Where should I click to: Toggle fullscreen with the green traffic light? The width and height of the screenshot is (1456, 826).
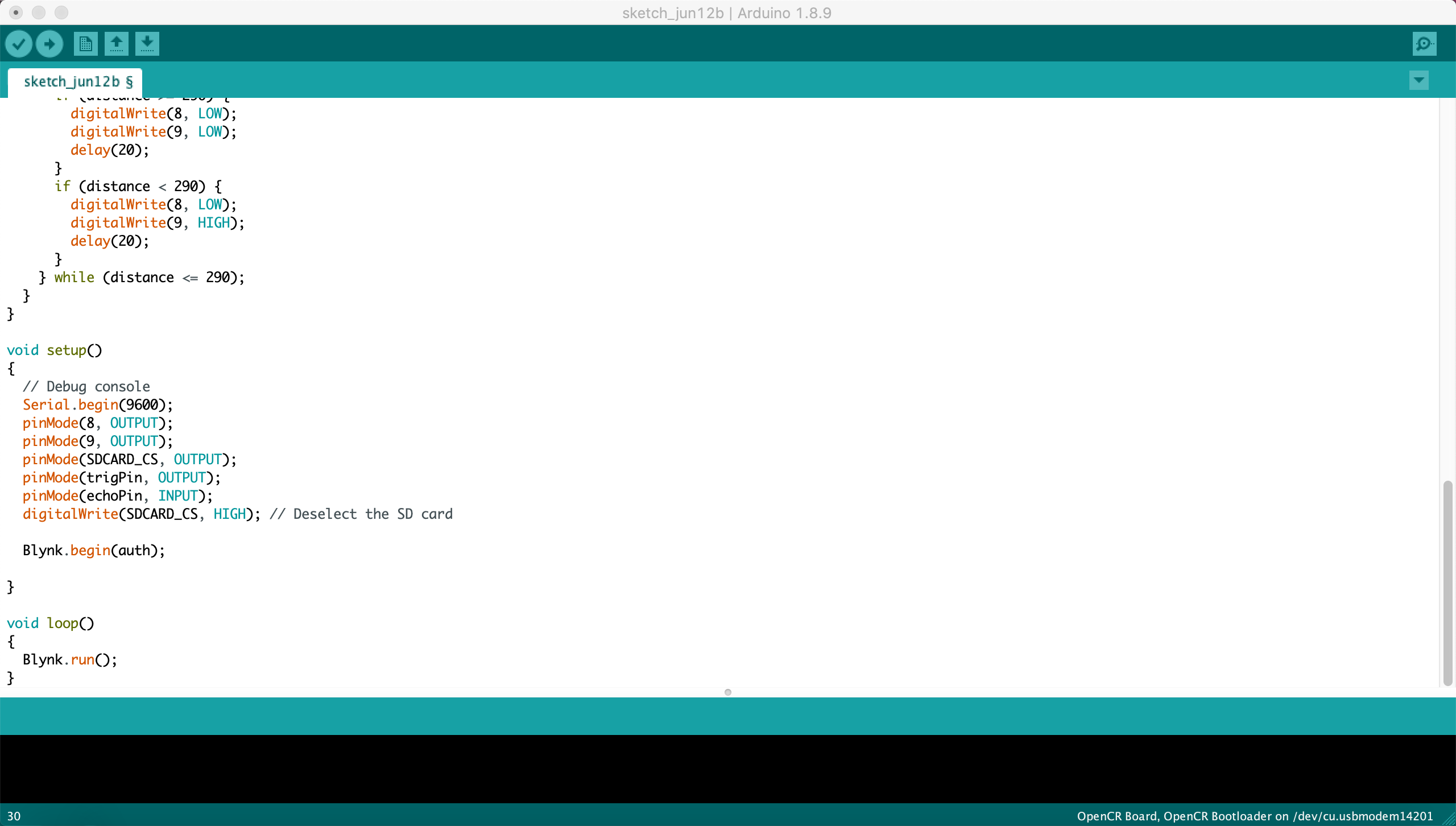(61, 12)
